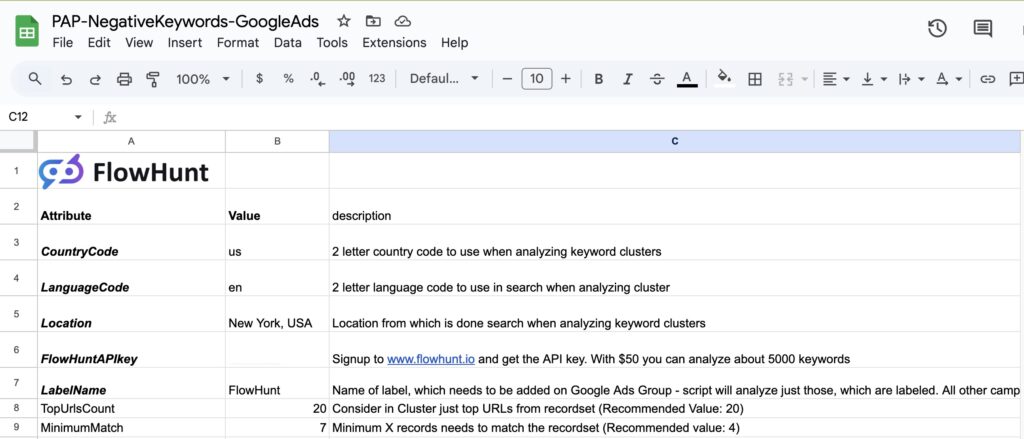Open horizontal align dropdown
The width and height of the screenshot is (1024, 439).
(835, 79)
